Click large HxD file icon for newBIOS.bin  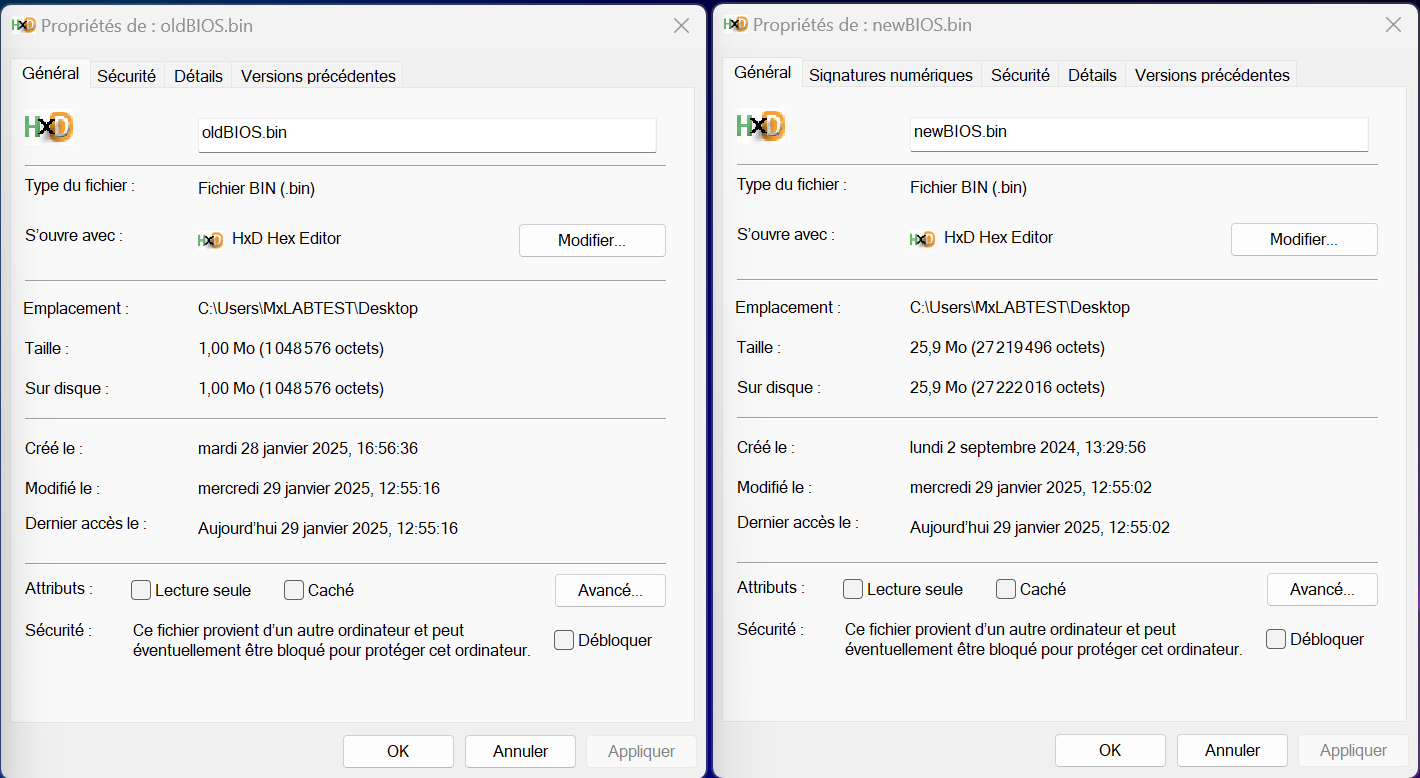(x=761, y=126)
